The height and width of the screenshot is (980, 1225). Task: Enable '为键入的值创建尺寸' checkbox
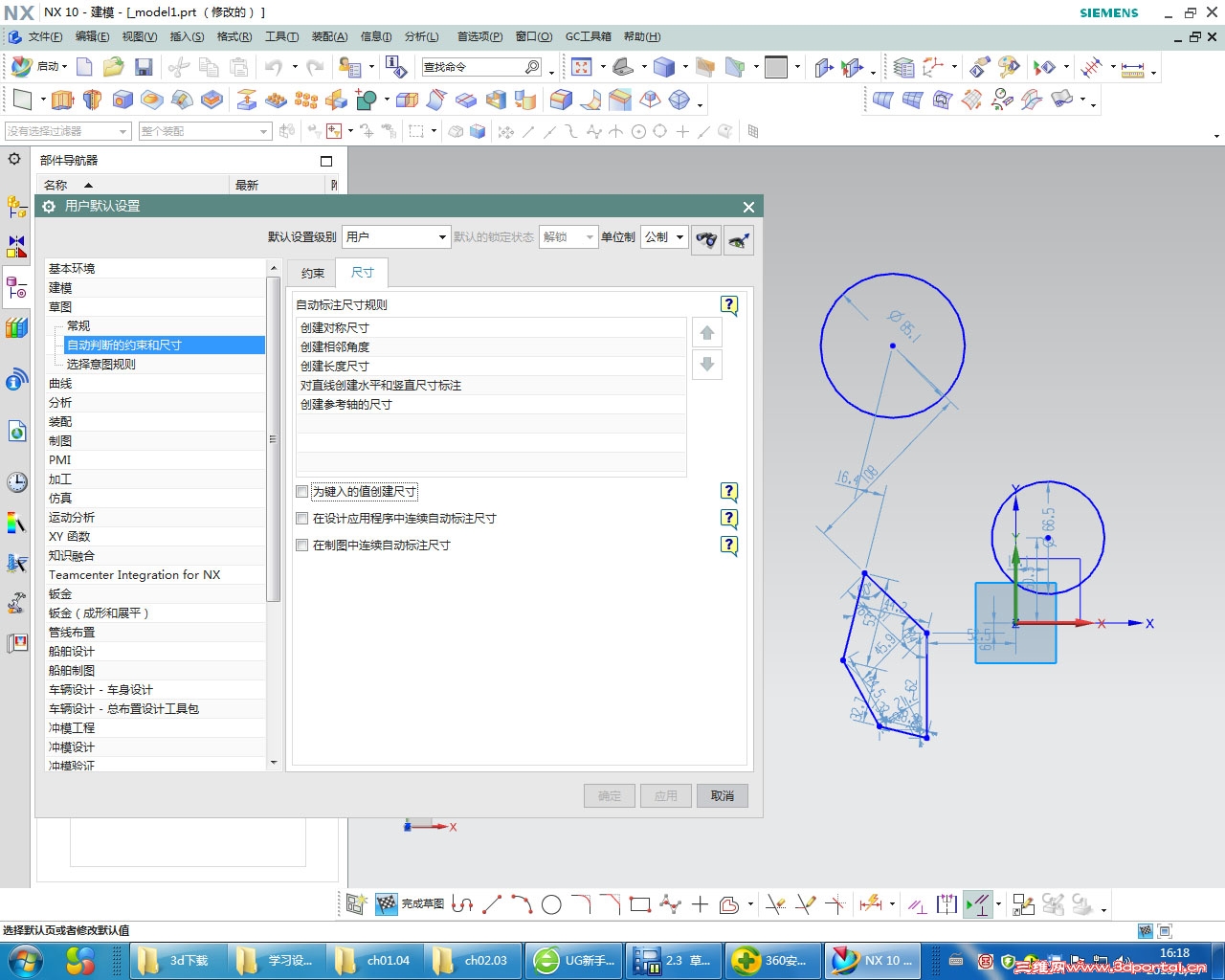point(302,492)
